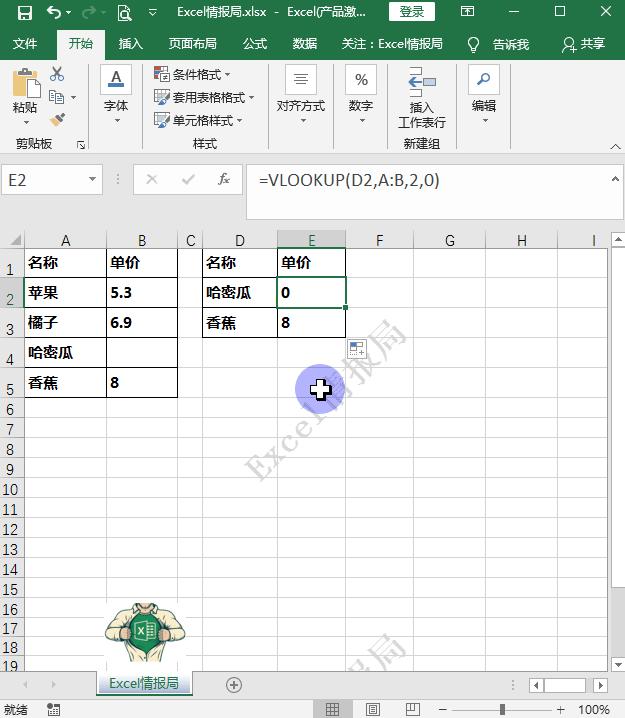
Task: Open ribbon display options icon
Action: tap(467, 11)
